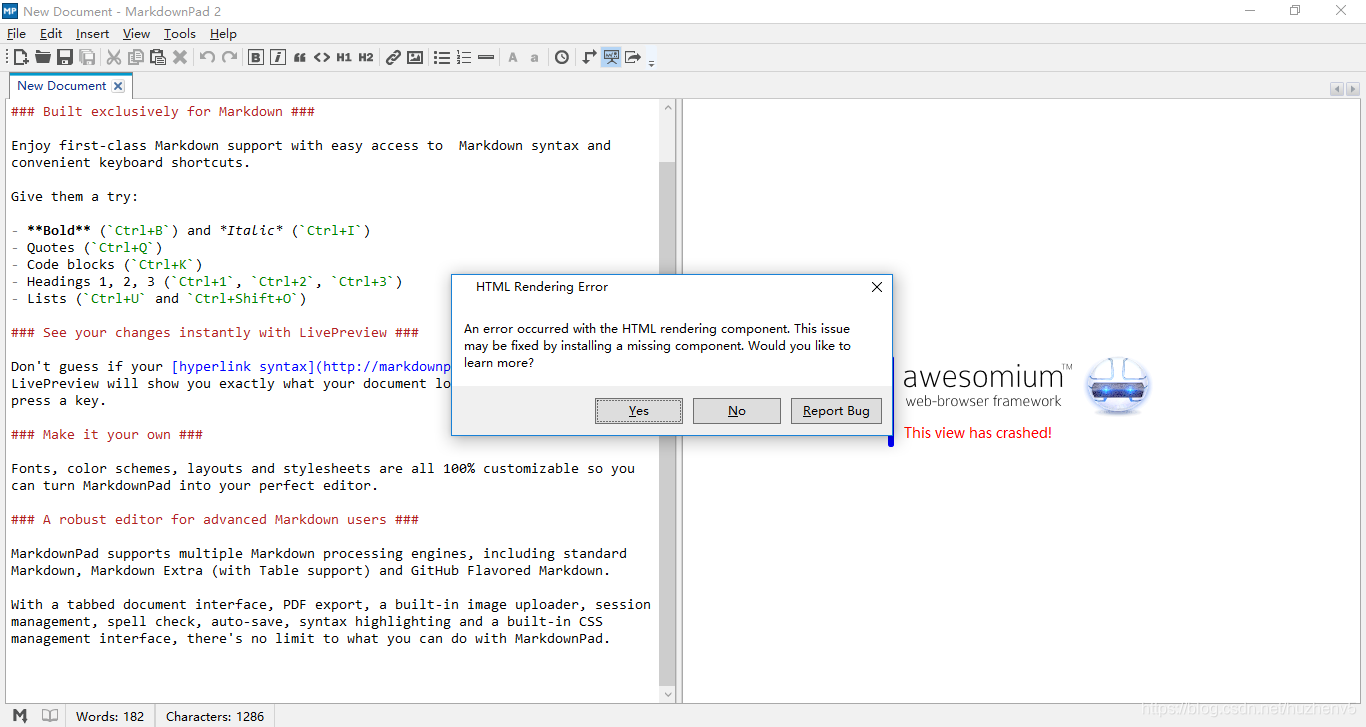1366x727 pixels.
Task: Open the Insert menu
Action: tap(93, 34)
